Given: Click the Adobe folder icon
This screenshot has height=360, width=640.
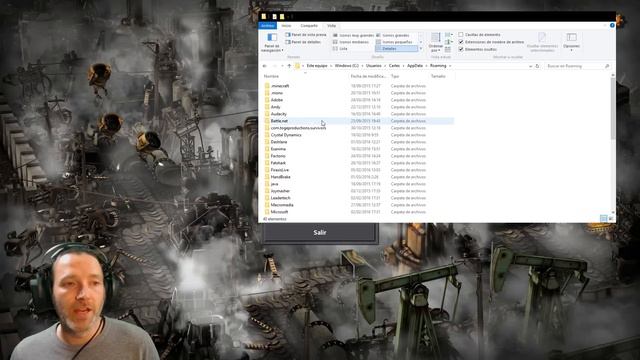Looking at the screenshot, I should tap(267, 100).
